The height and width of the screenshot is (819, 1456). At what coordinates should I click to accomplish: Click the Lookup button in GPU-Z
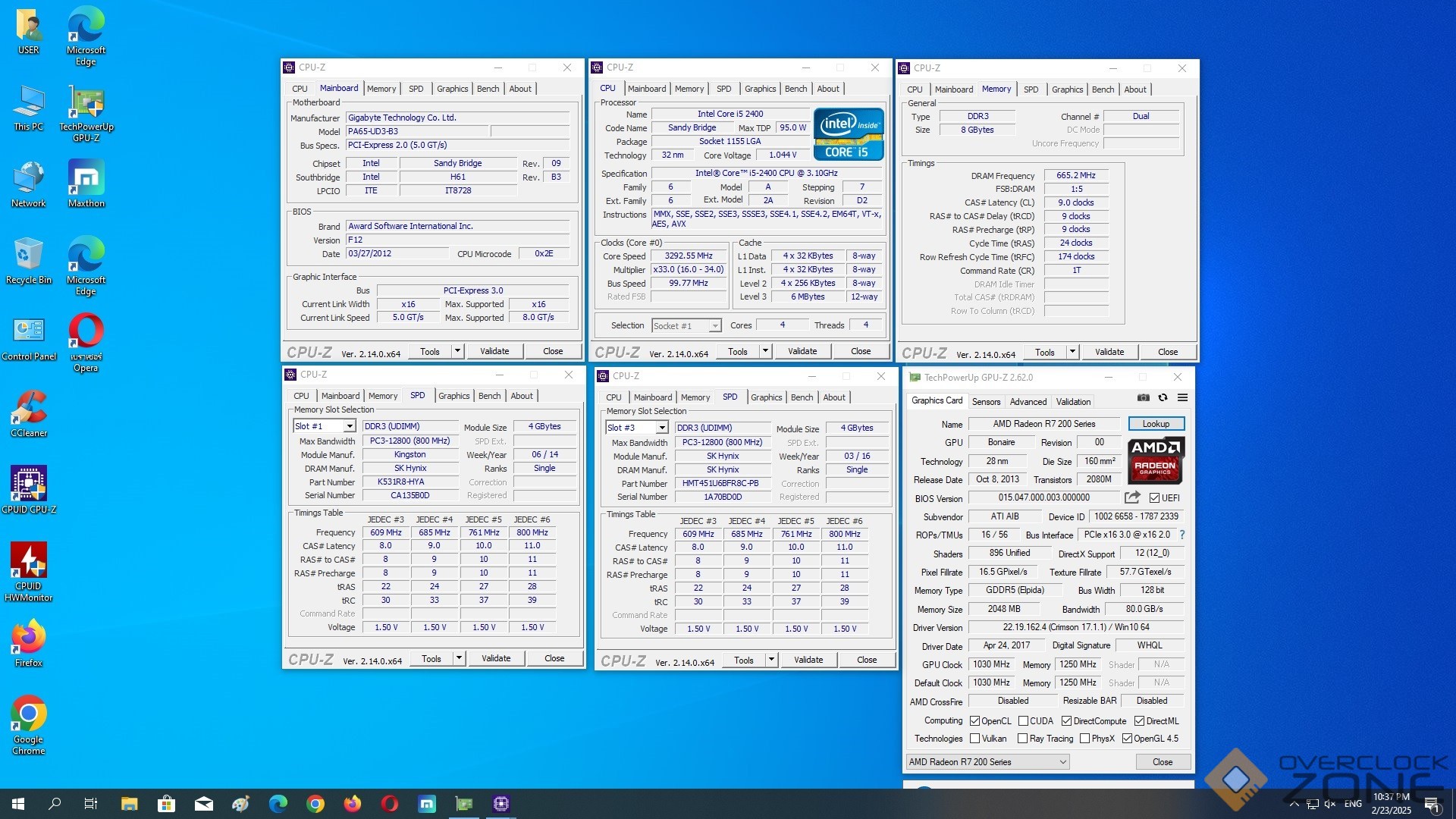pyautogui.click(x=1156, y=424)
